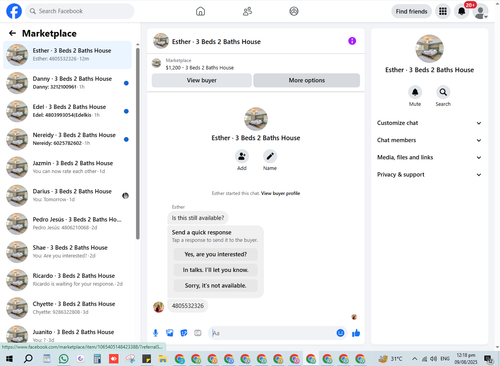Open the Danny conversation

click(x=68, y=83)
